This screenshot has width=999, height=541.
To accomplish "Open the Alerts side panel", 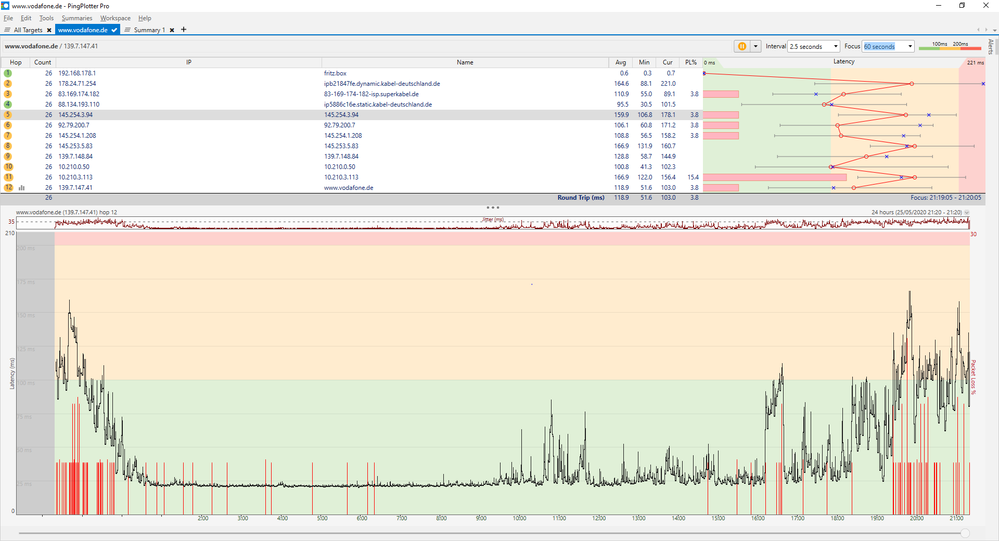I will (x=990, y=47).
